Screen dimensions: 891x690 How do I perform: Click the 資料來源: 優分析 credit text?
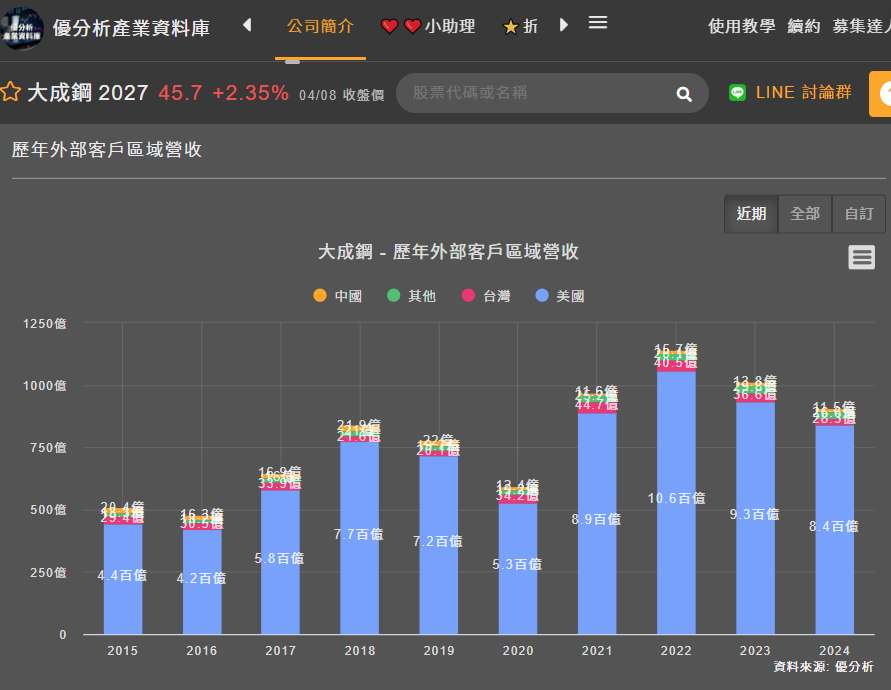823,667
